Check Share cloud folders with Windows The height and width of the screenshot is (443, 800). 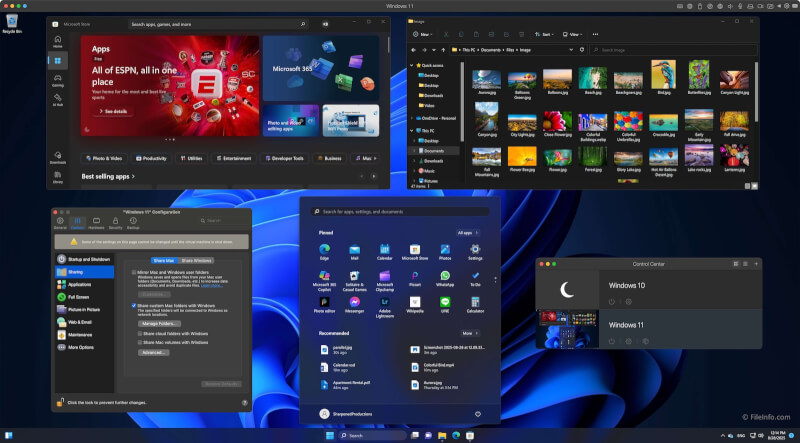tap(140, 334)
